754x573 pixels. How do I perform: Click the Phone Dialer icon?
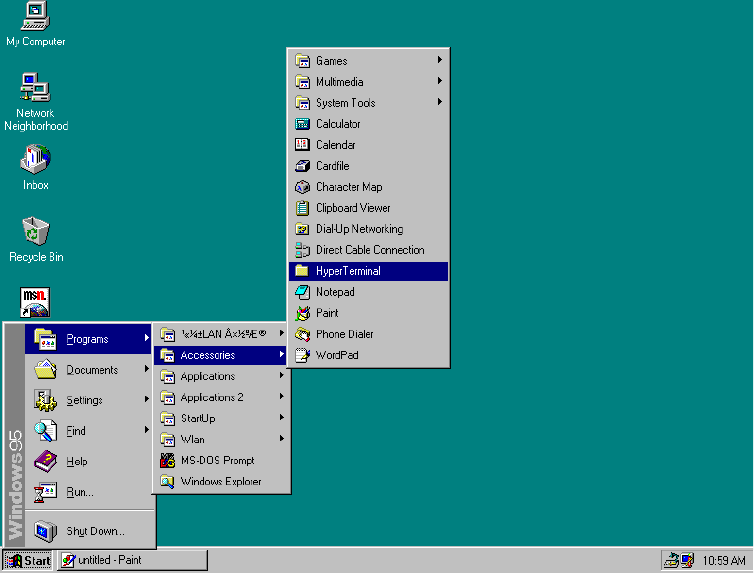point(302,334)
